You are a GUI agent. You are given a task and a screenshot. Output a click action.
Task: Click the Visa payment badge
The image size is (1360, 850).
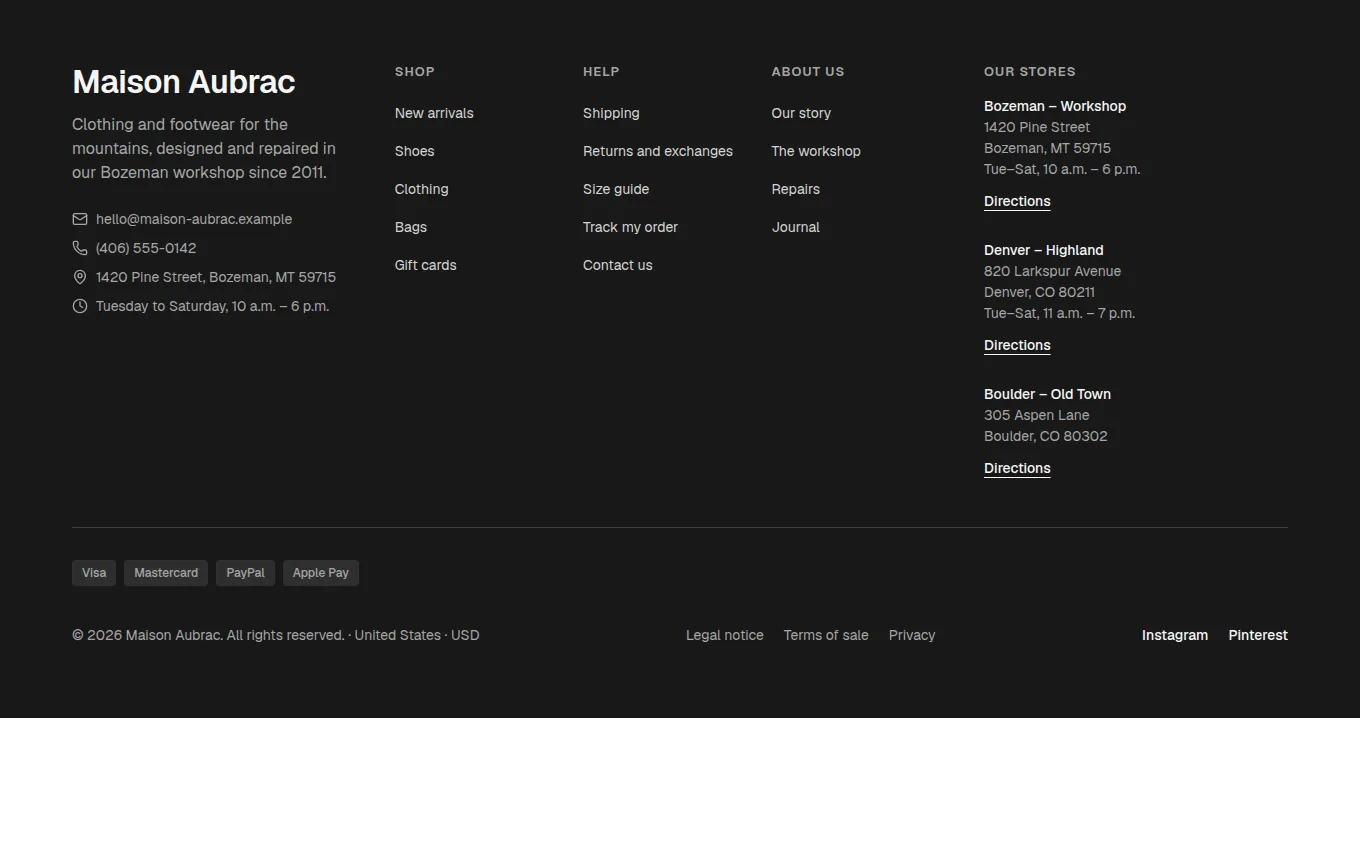(94, 573)
